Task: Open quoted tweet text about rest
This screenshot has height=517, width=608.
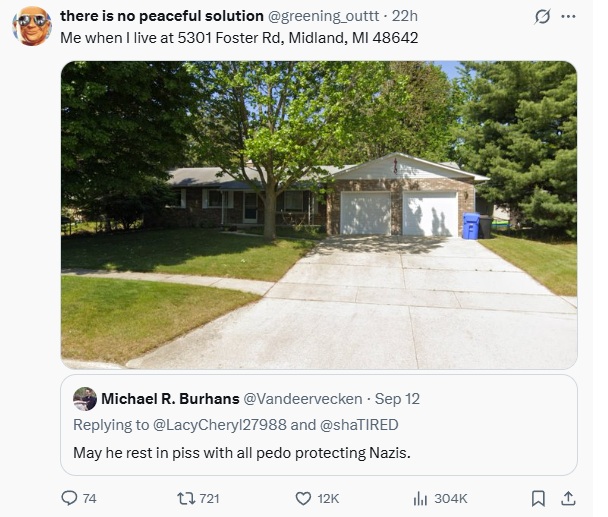Action: pos(242,453)
